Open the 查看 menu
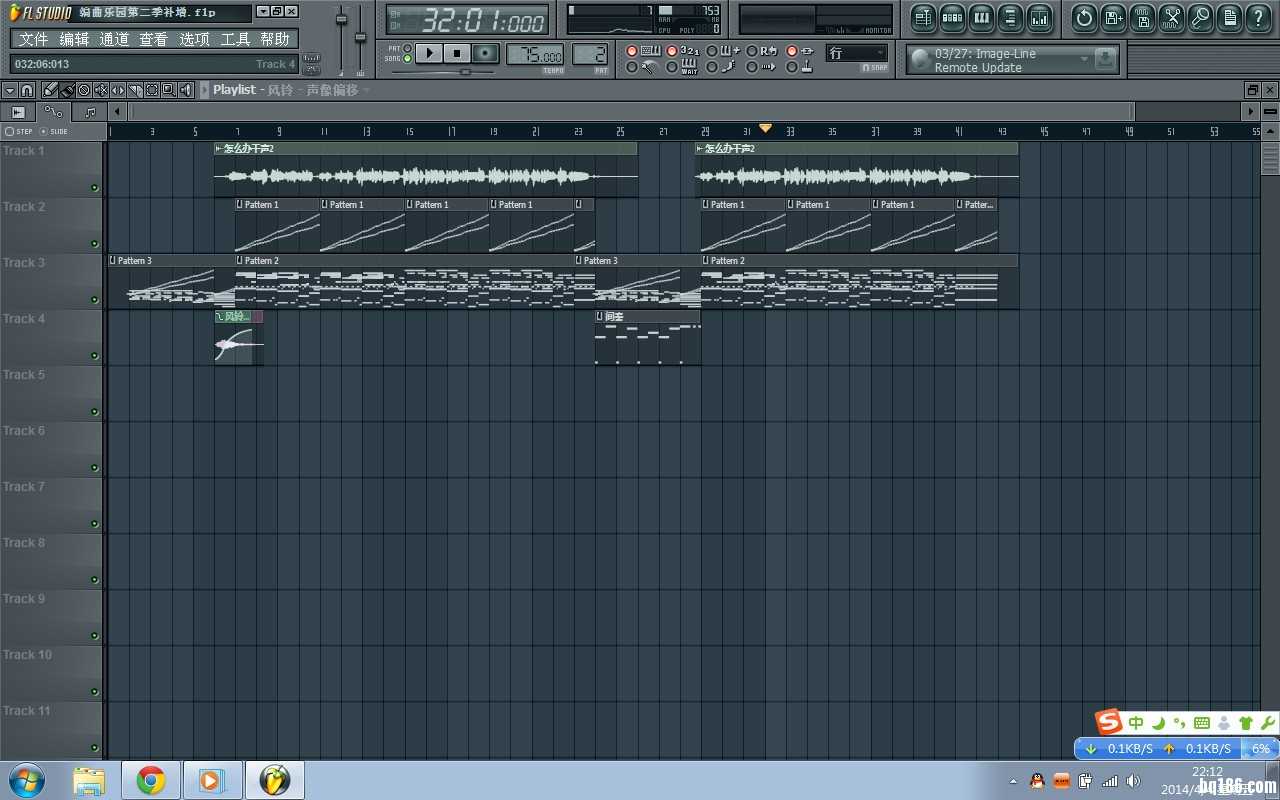 [154, 39]
